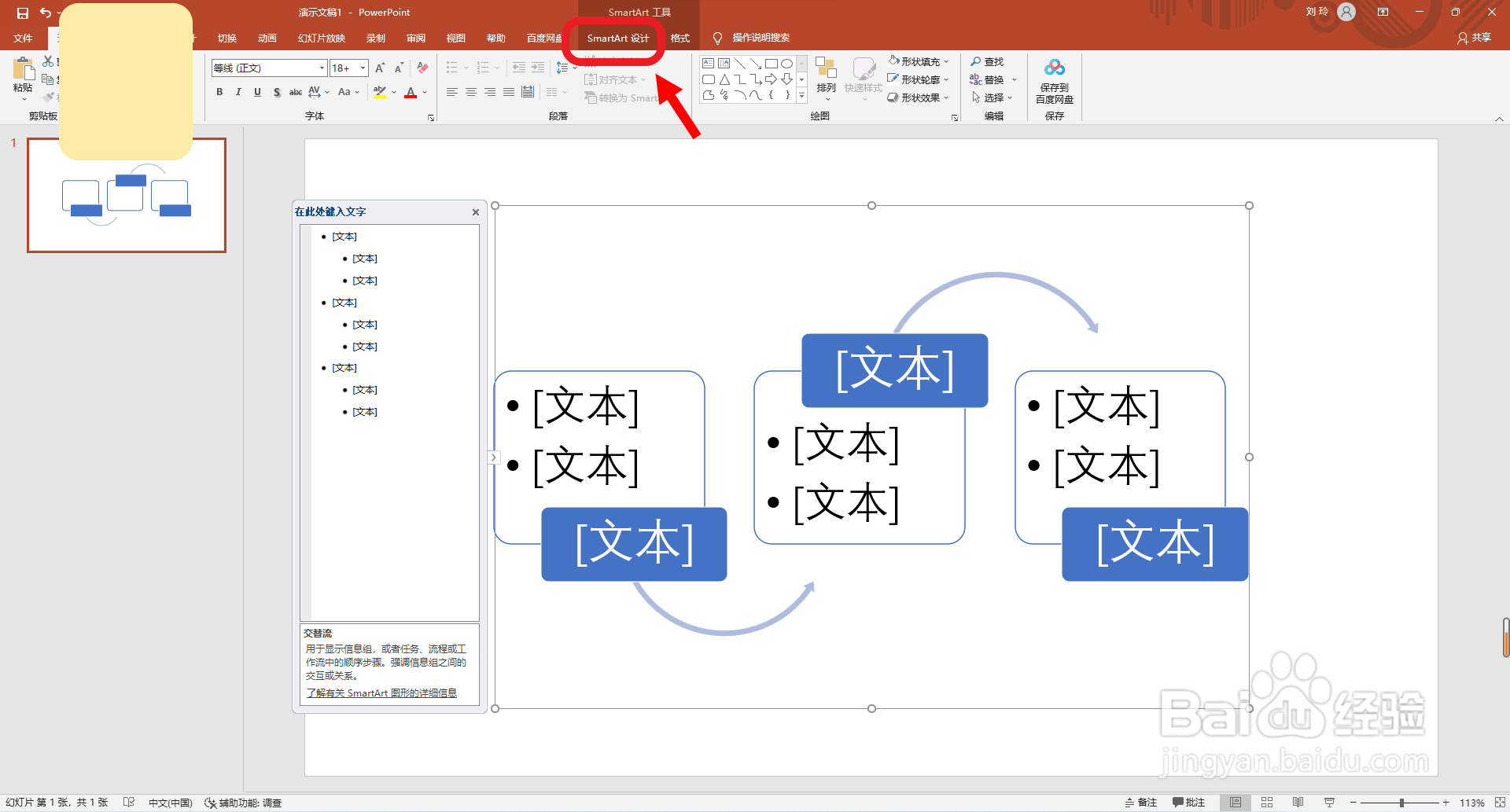Click the Share (共享) button
The width and height of the screenshot is (1510, 812).
coord(1474,38)
